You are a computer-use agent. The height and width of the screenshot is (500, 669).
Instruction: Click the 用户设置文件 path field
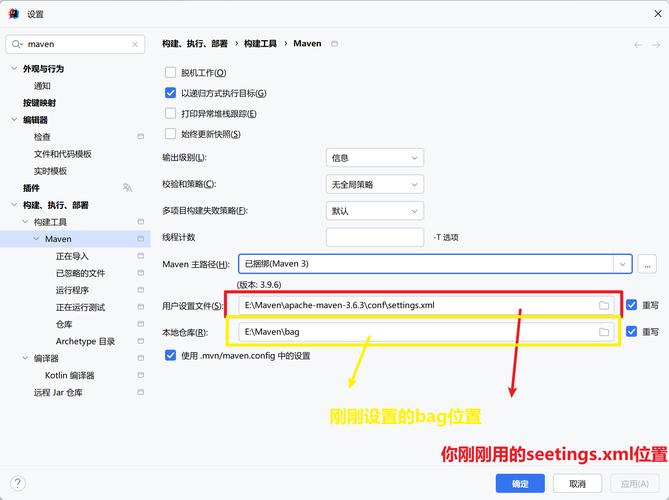[x=426, y=305]
